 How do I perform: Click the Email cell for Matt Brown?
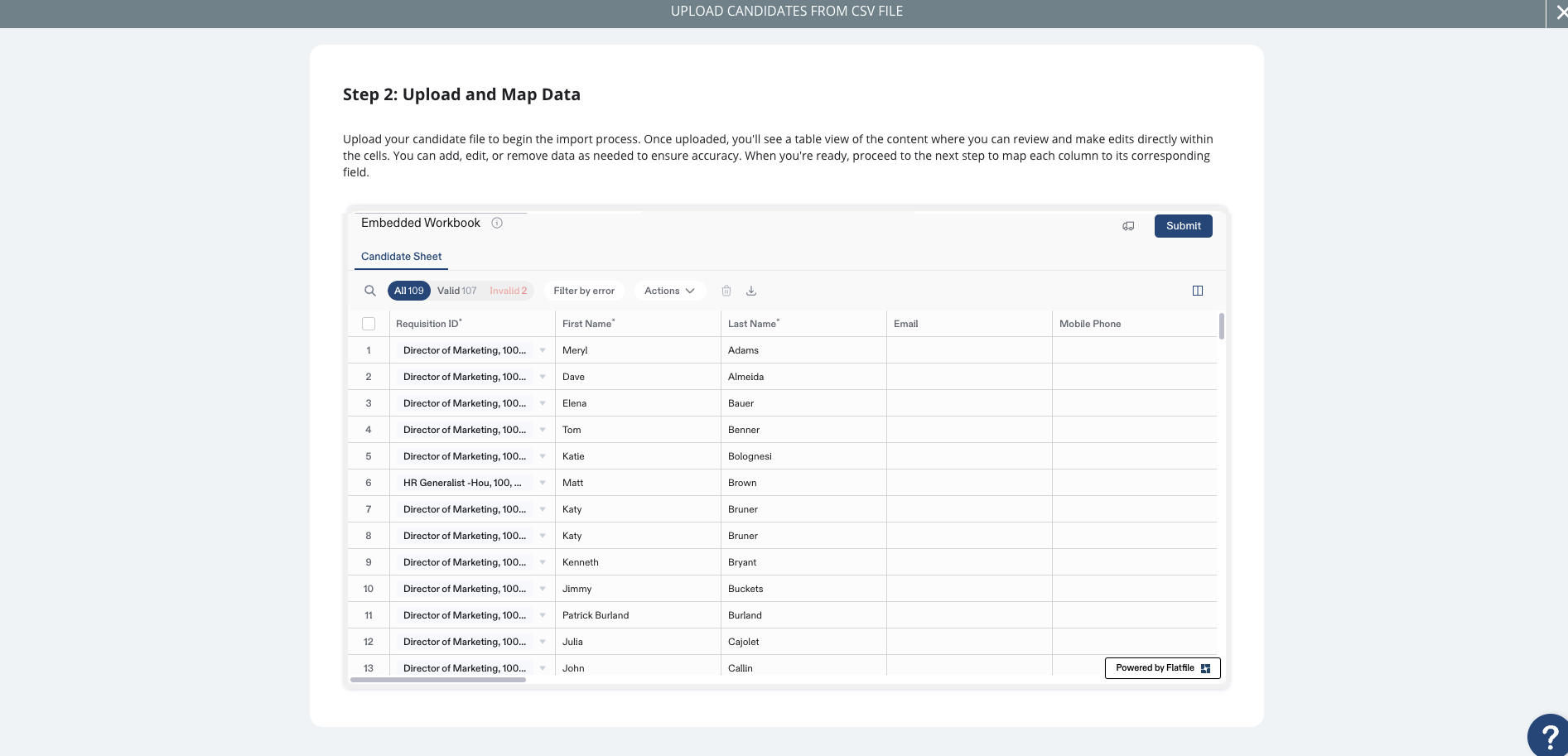point(969,483)
